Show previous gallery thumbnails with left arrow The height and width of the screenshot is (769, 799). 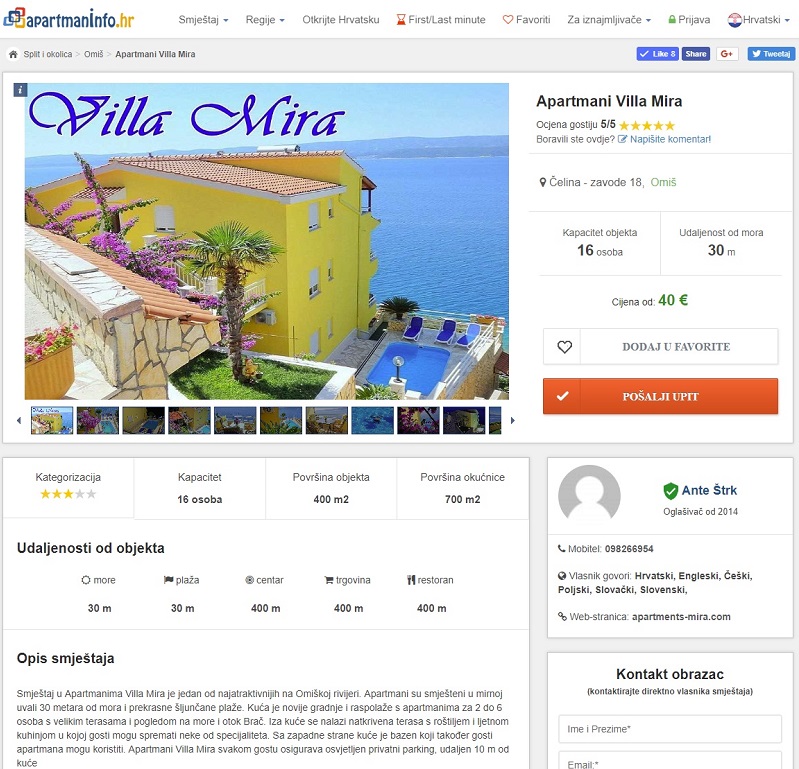[x=19, y=420]
